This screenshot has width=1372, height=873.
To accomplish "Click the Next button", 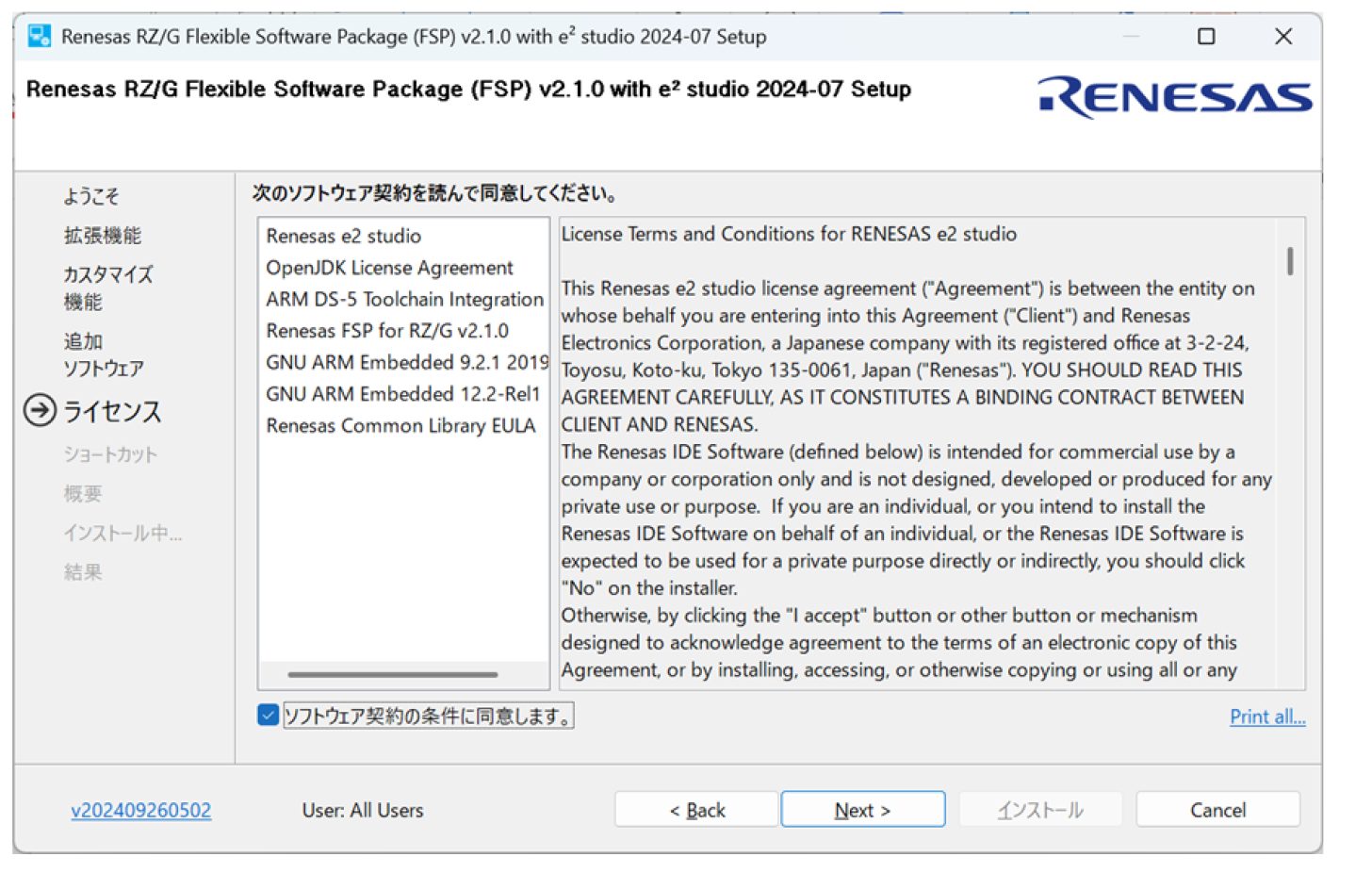I will [x=862, y=810].
